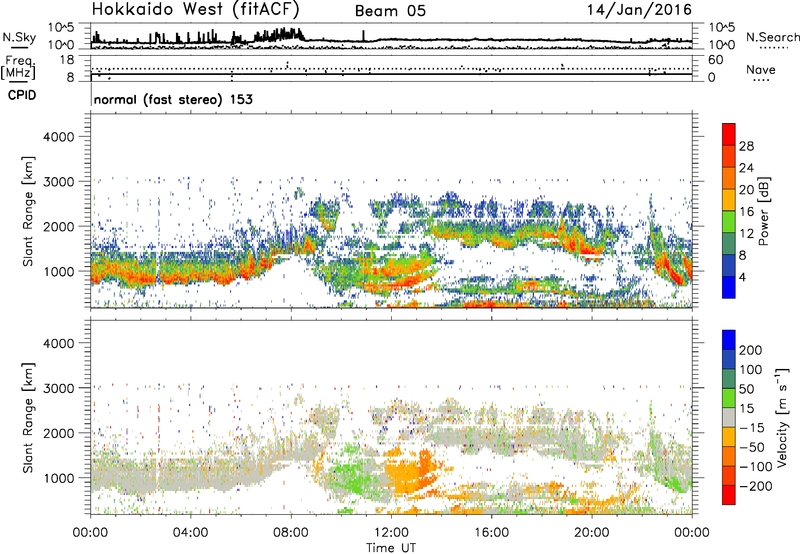Pick the gray segment of velocity color bar
800x554 pixels.
pos(729,418)
